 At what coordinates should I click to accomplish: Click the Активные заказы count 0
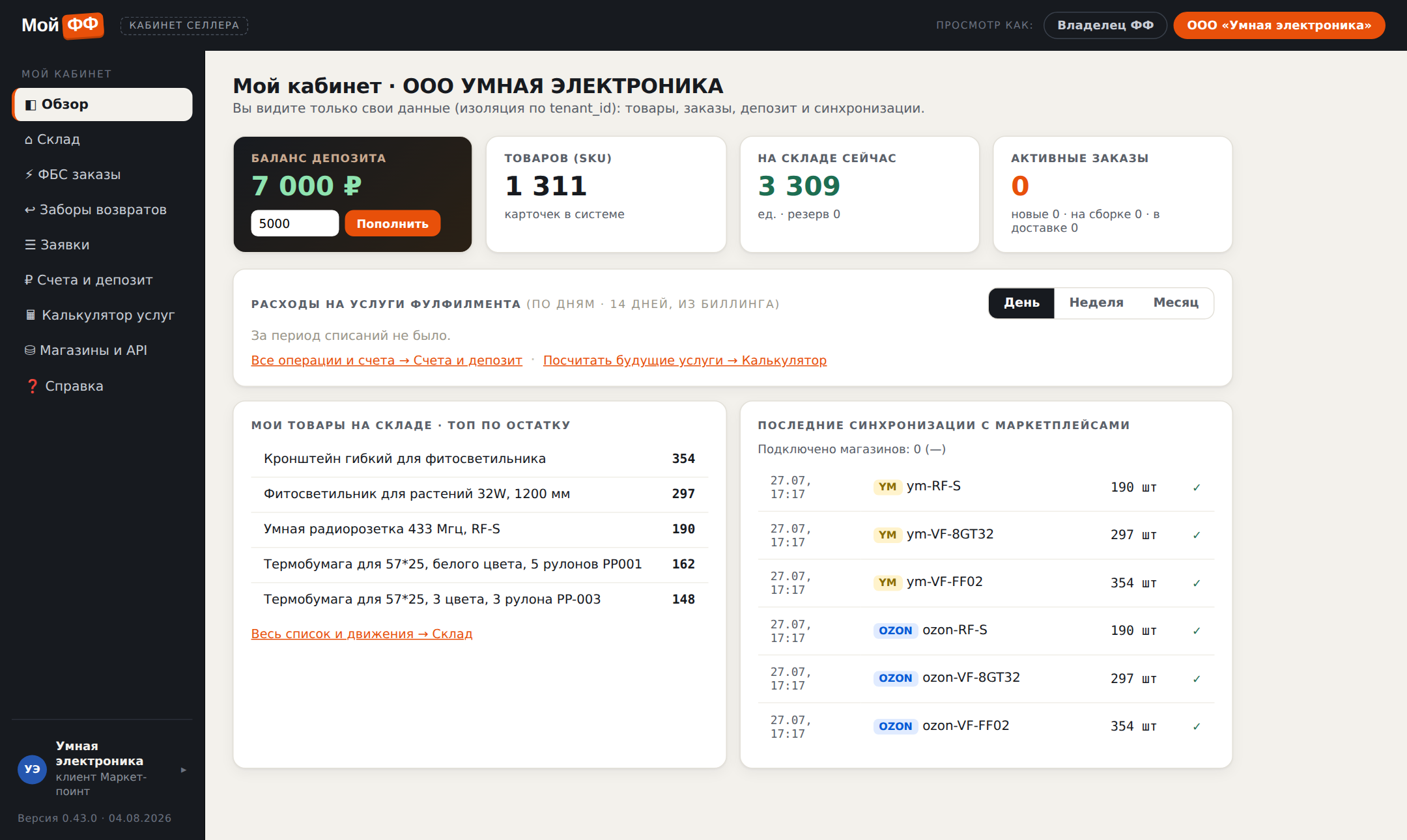point(1019,186)
